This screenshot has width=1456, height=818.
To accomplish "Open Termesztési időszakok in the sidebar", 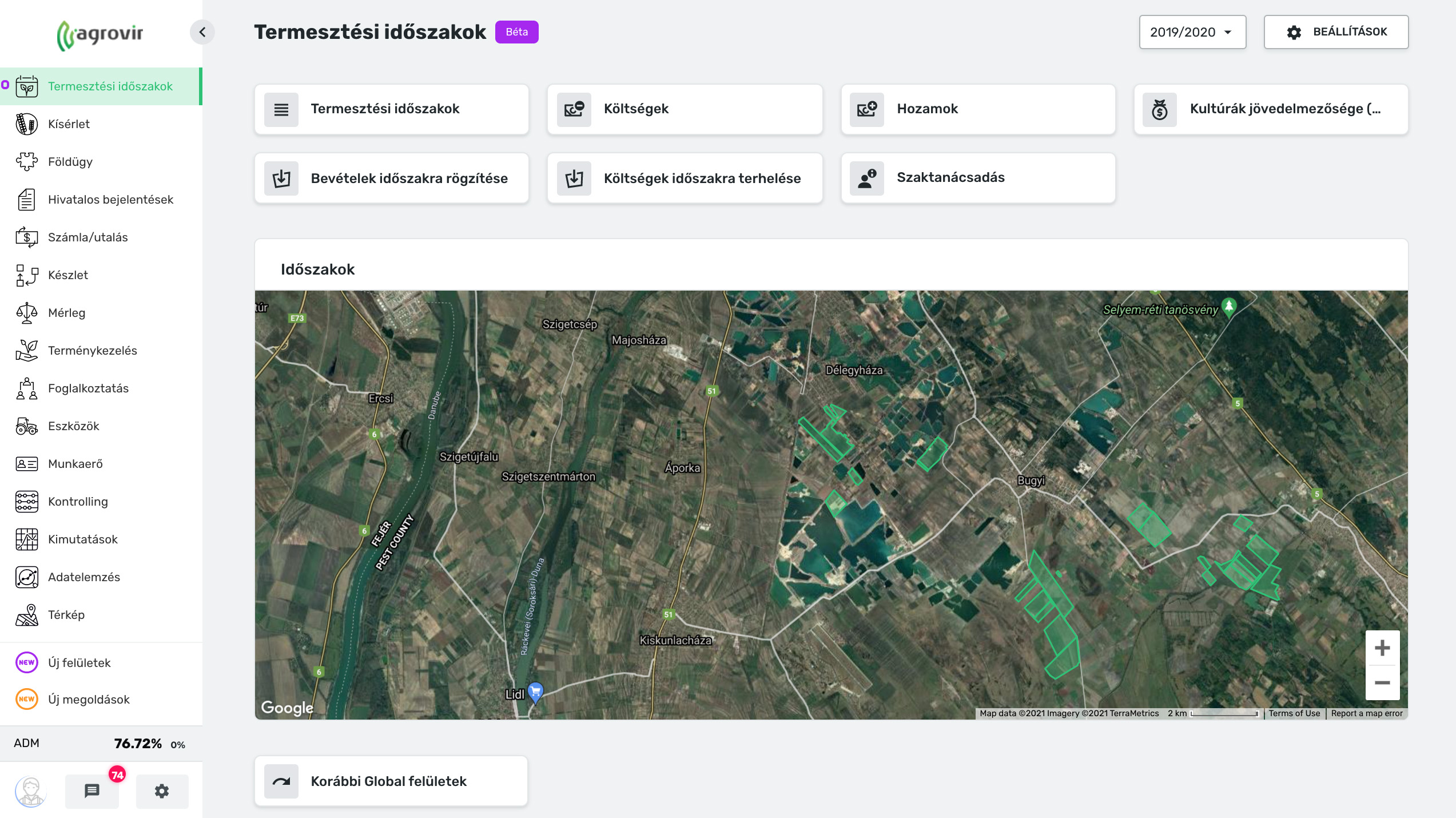I will coord(100,86).
